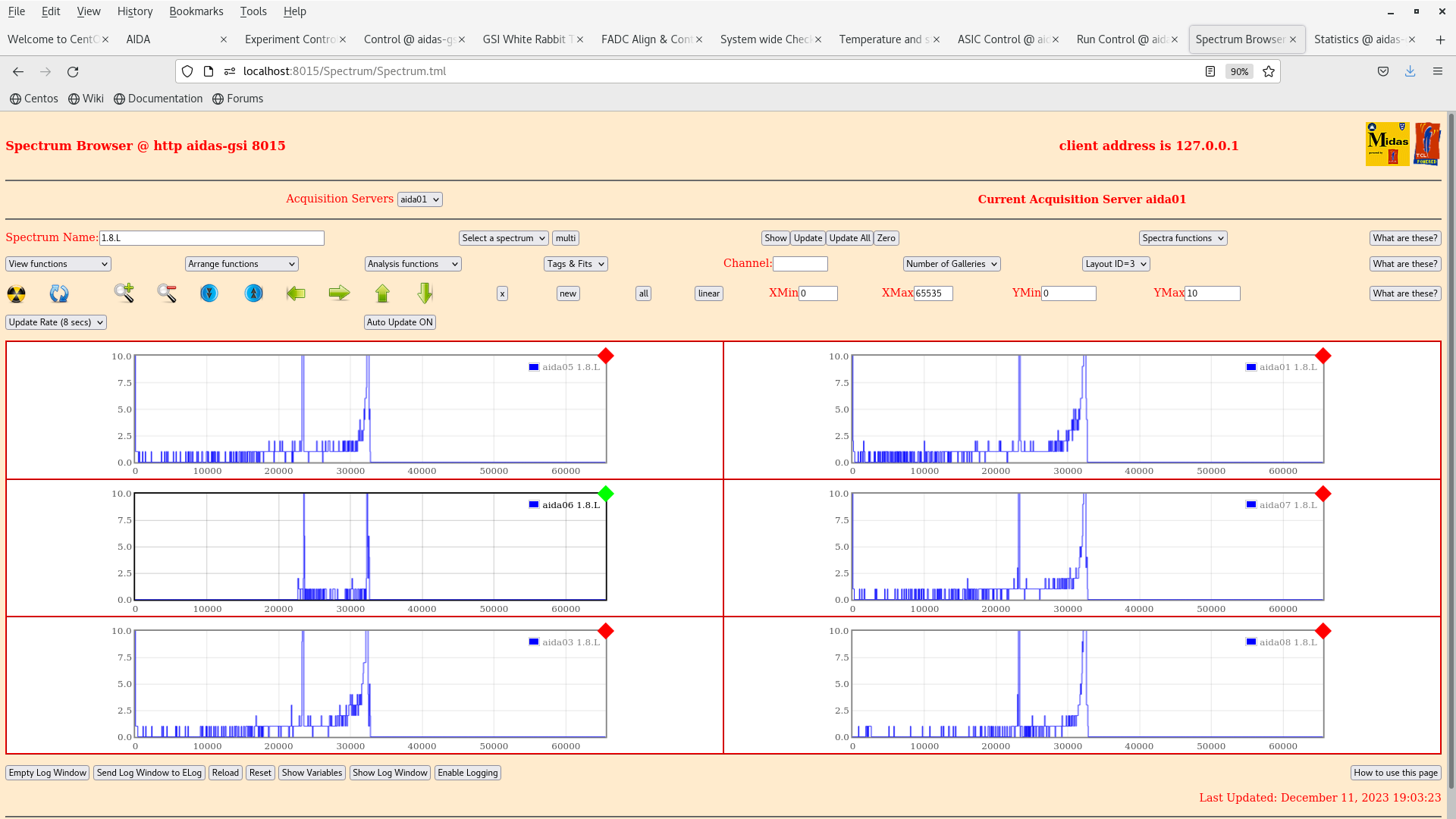Viewport: 1456px width, 819px height.
Task: Click the zoom out magnifier icon
Action: [x=167, y=293]
